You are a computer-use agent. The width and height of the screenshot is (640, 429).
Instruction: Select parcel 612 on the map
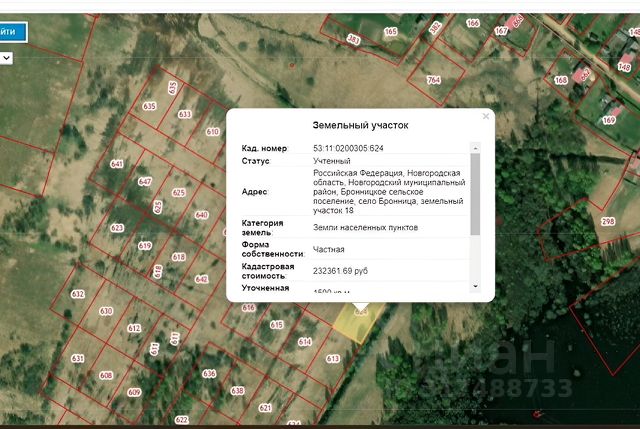pyautogui.click(x=134, y=328)
